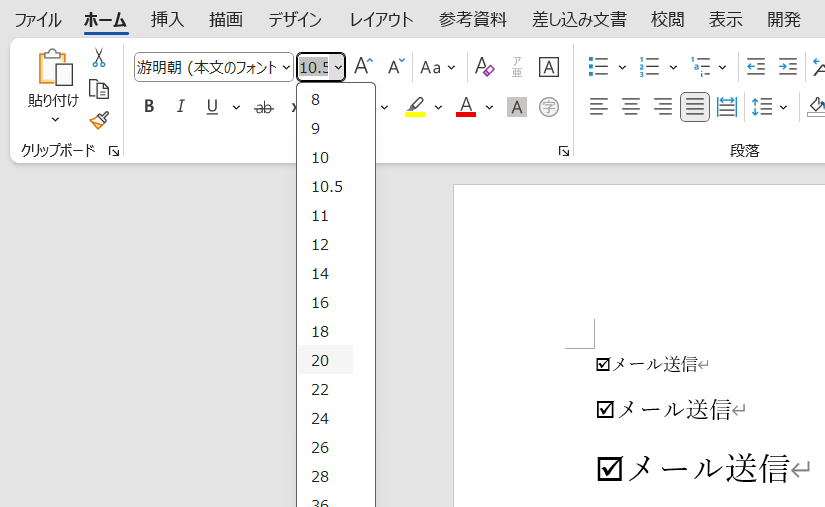Toggle Underline formatting
825x507 pixels.
click(x=212, y=107)
